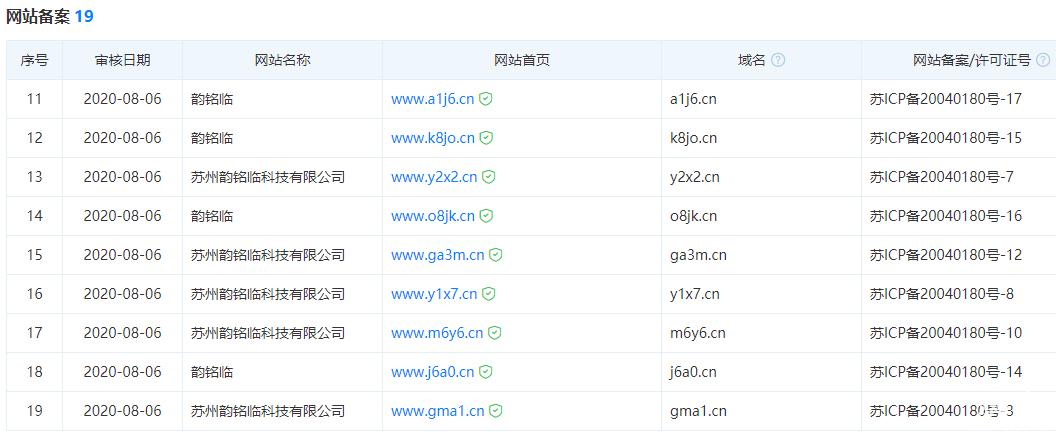
Task: Click green shield icon beside www.k8jo.cn
Action: tap(486, 138)
